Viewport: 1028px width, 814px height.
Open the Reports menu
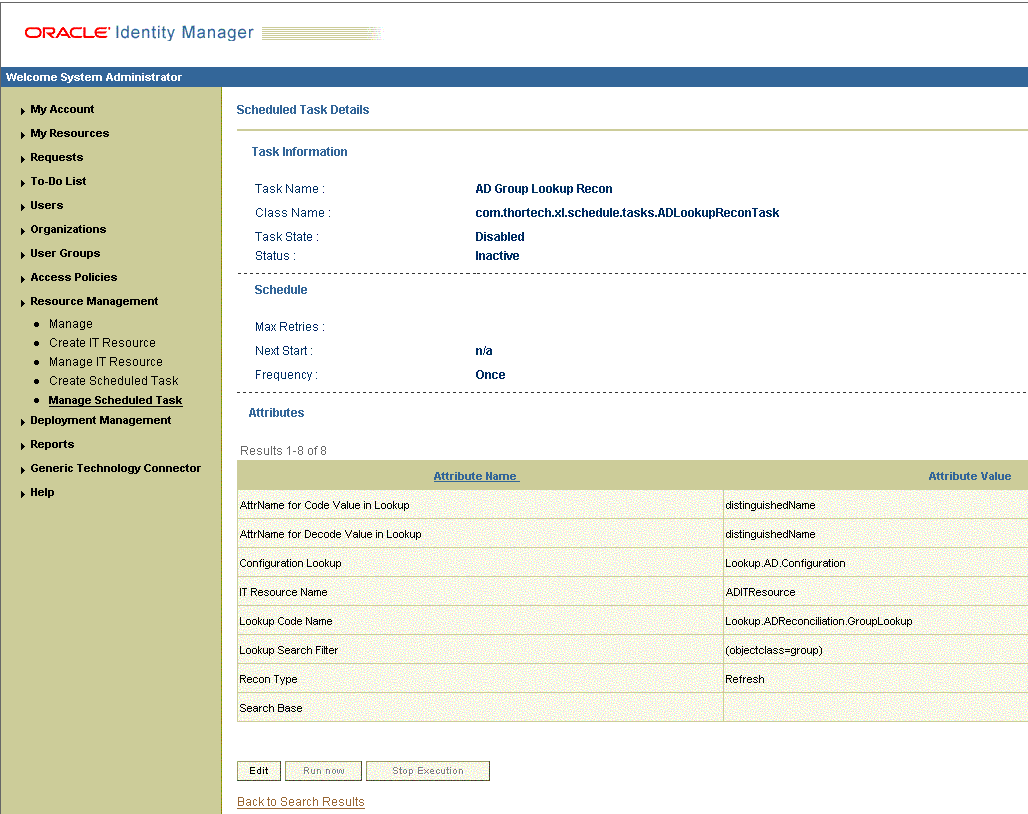pos(52,444)
